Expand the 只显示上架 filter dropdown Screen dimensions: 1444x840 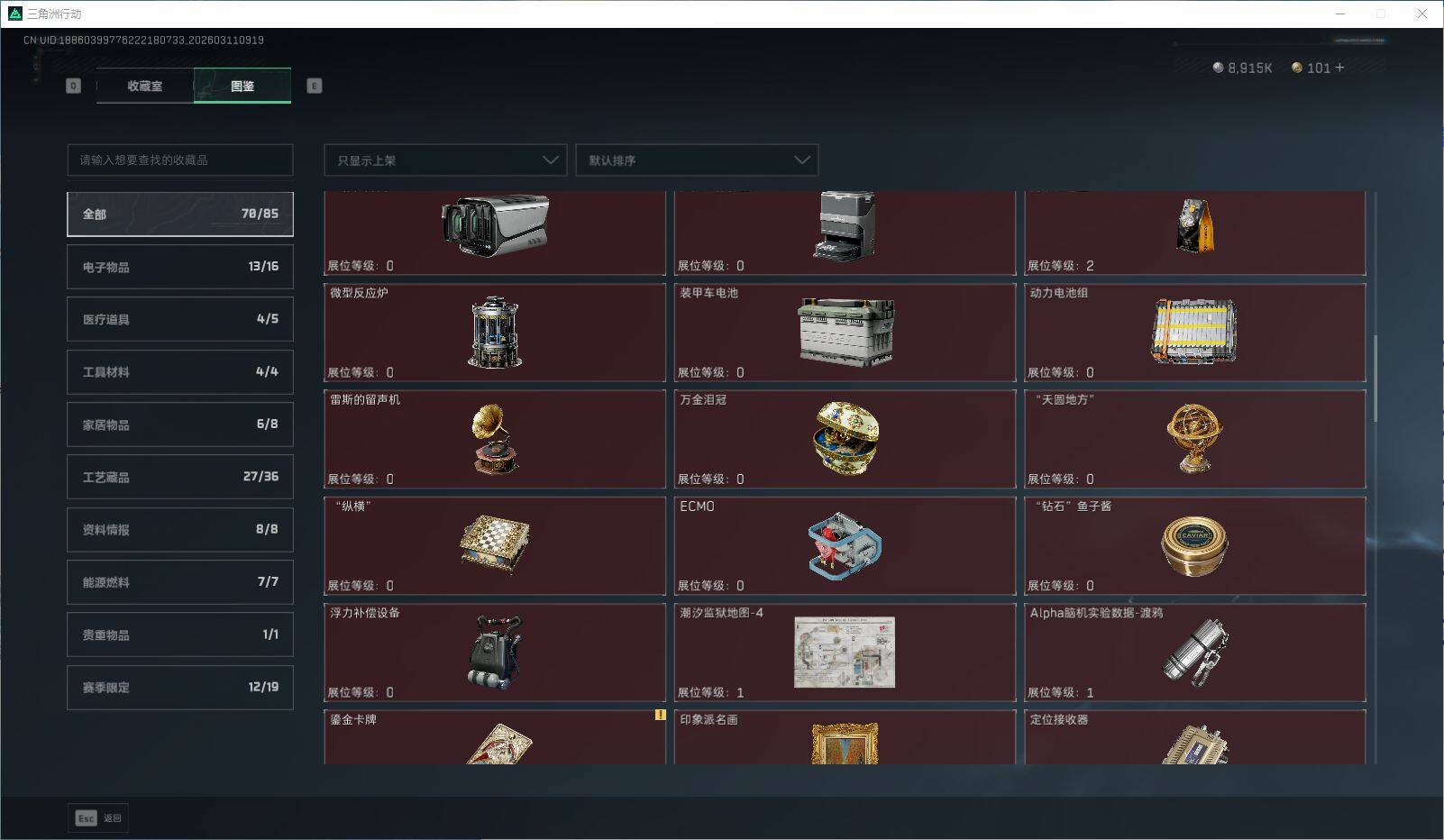445,160
